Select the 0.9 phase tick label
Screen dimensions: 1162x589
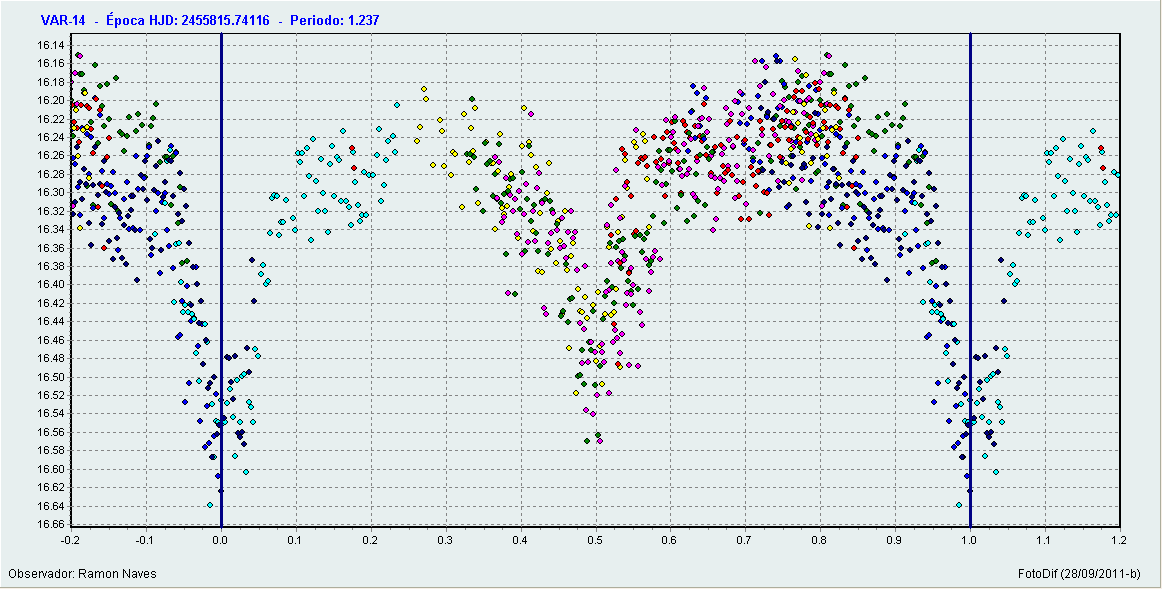point(895,541)
